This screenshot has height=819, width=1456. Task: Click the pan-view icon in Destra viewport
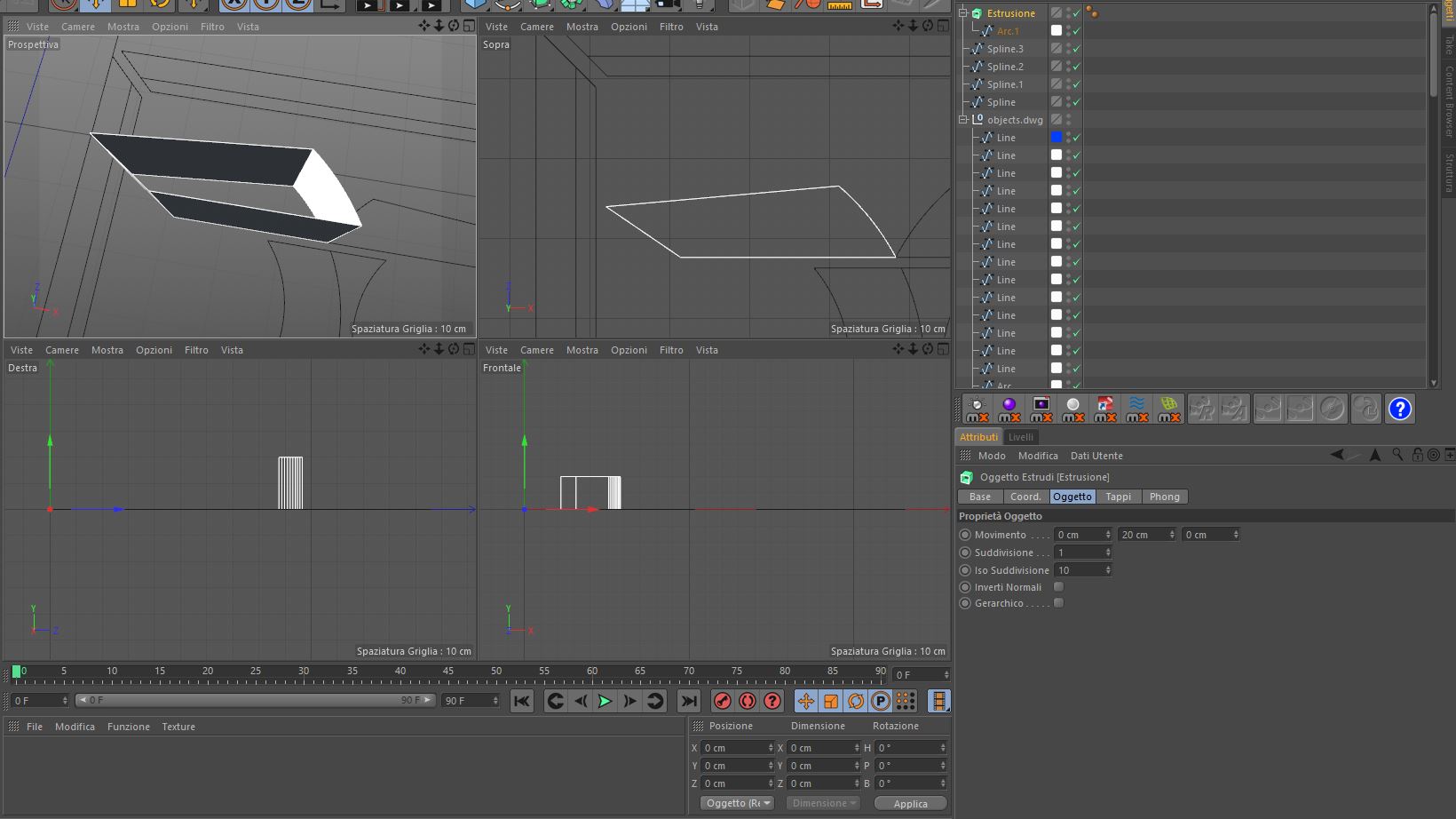pyautogui.click(x=423, y=349)
